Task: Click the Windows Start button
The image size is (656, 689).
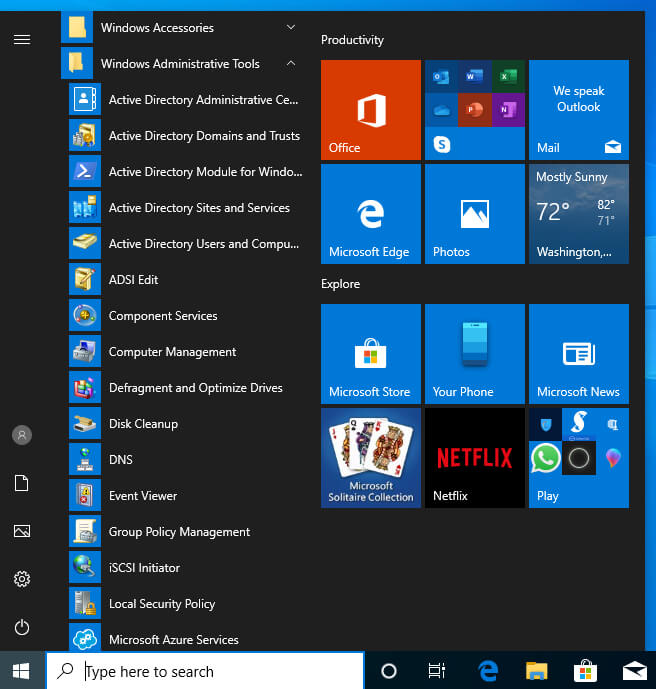Action: [21, 671]
